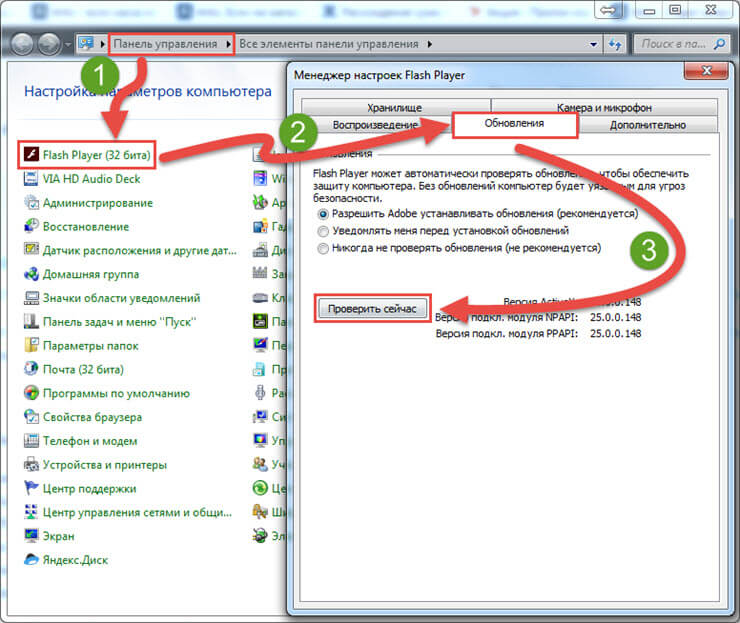The height and width of the screenshot is (623, 740).
Task: Click the Администрирование icon
Action: [x=32, y=202]
